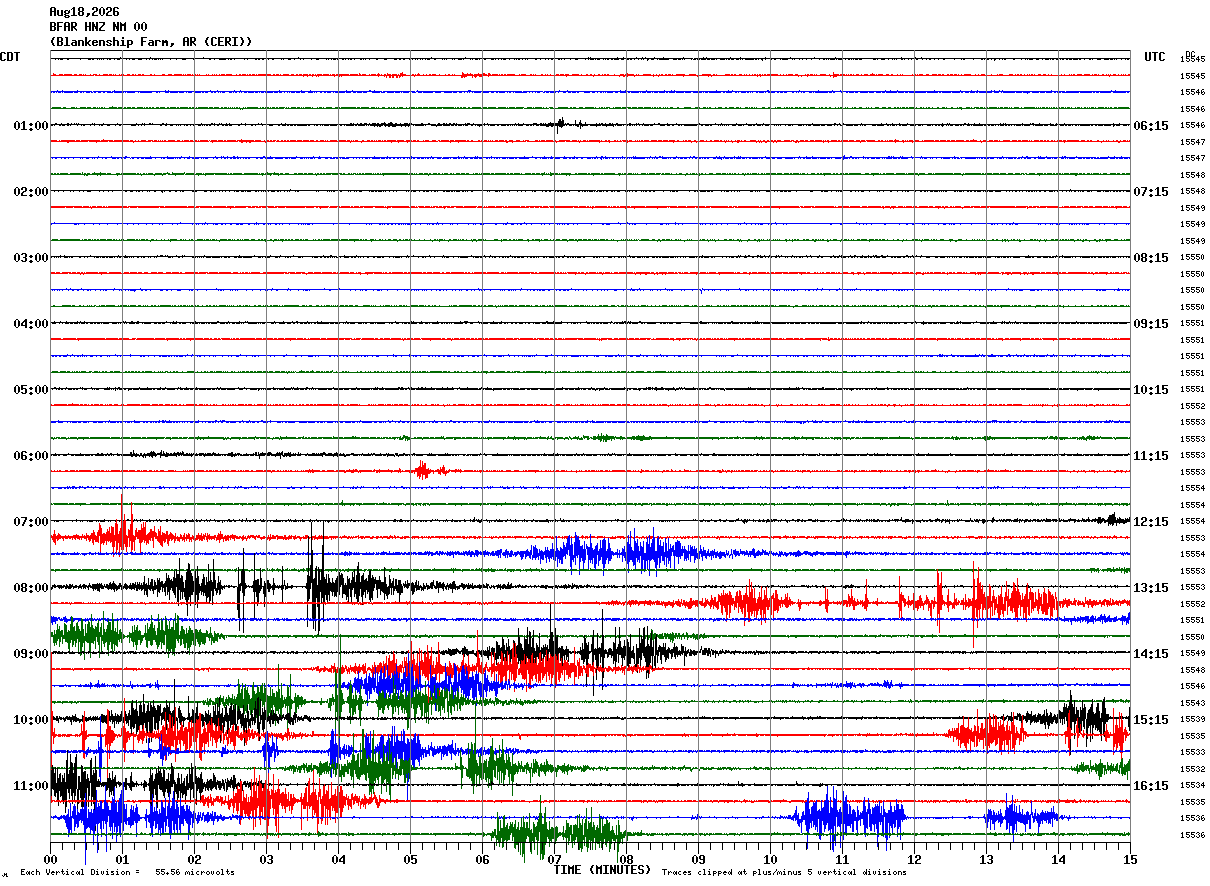This screenshot has height=886, width=1210.
Task: Click the Blankenship Farm, AR (CERI) title
Action: tap(150, 42)
